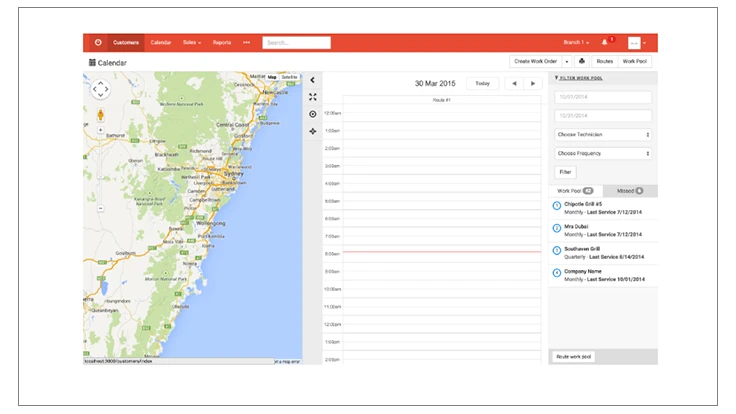Click the circular target locate icon

click(x=312, y=114)
